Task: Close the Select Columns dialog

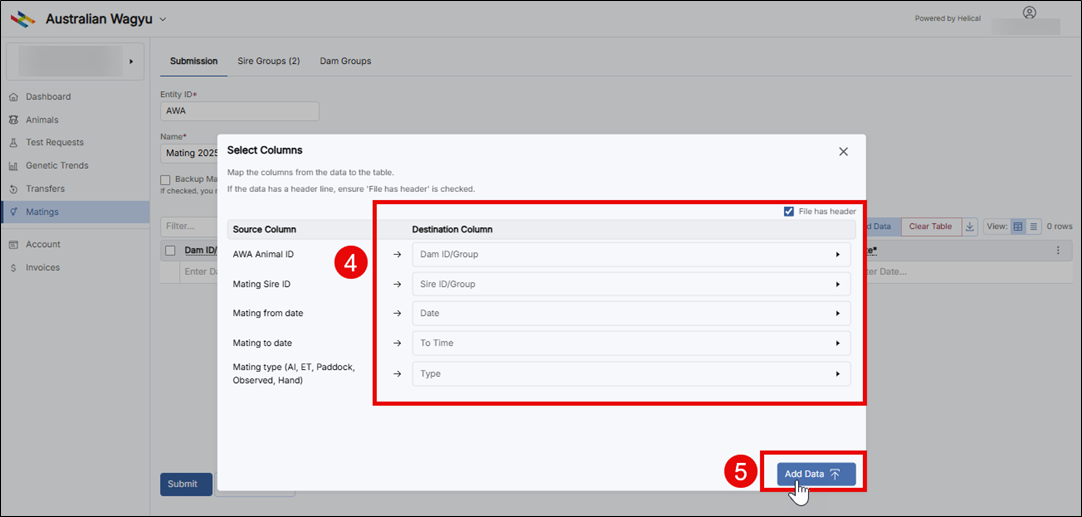Action: 843,152
